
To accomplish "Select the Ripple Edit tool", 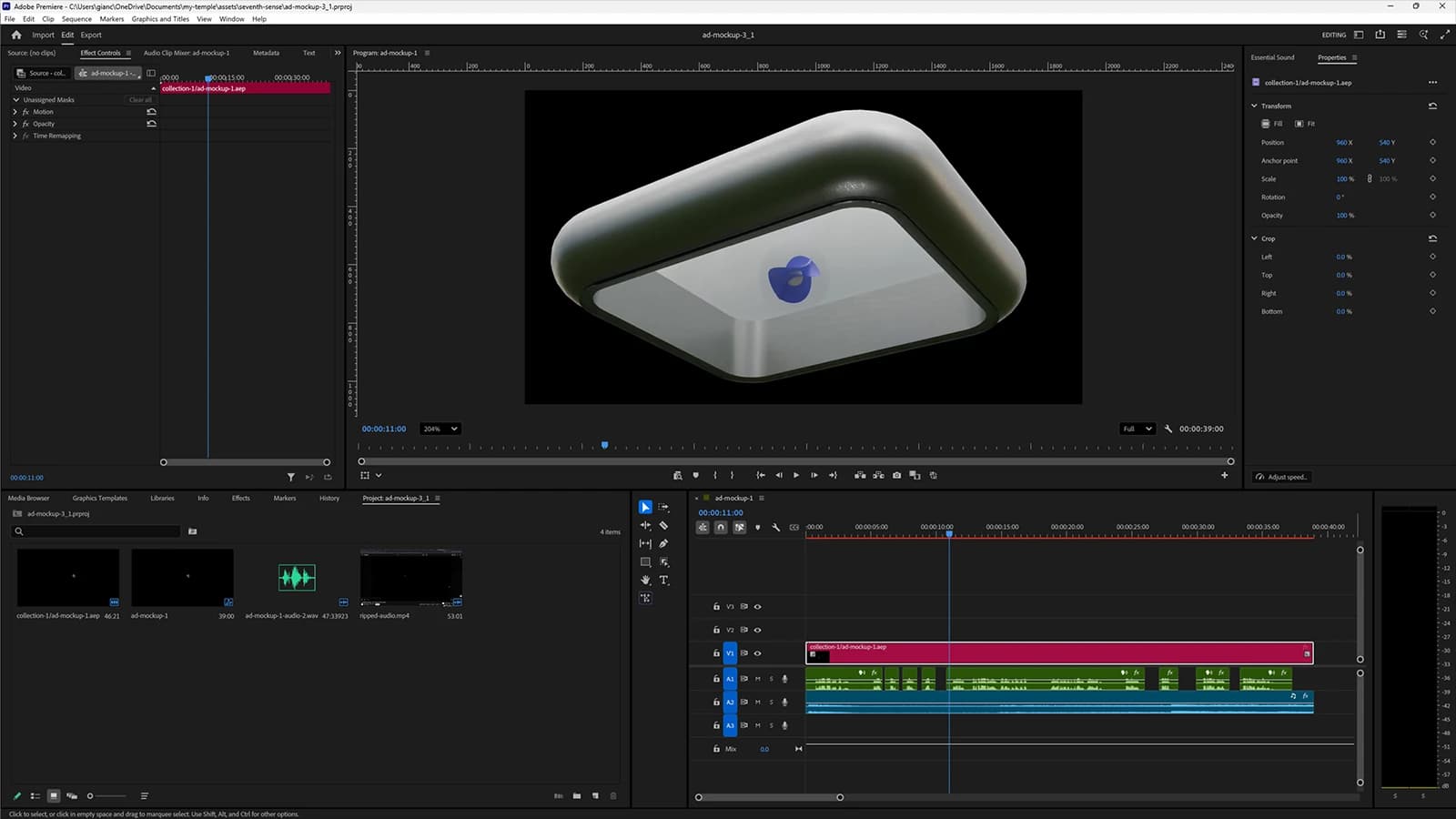I will point(645,525).
